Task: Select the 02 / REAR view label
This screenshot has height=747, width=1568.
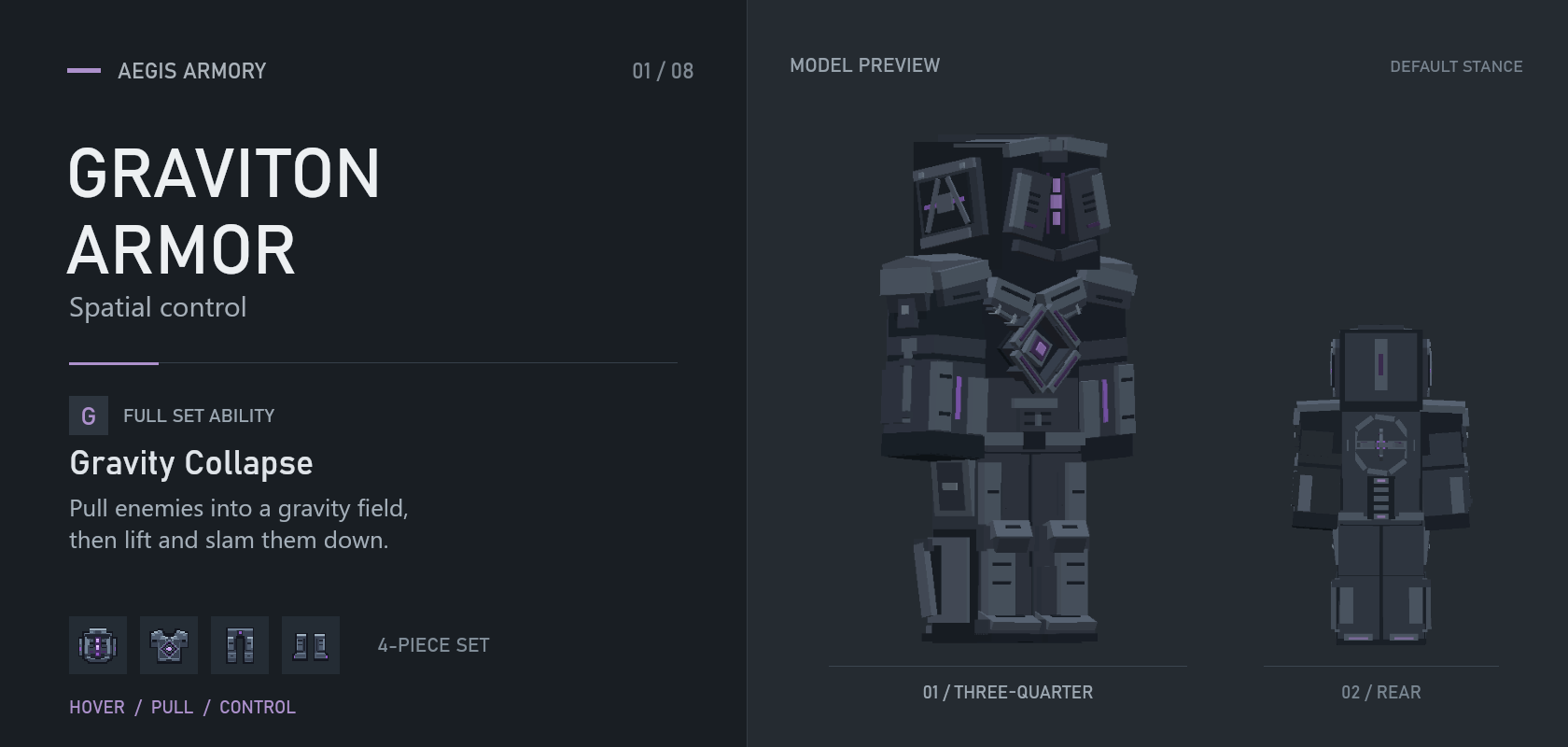Action: (1381, 692)
